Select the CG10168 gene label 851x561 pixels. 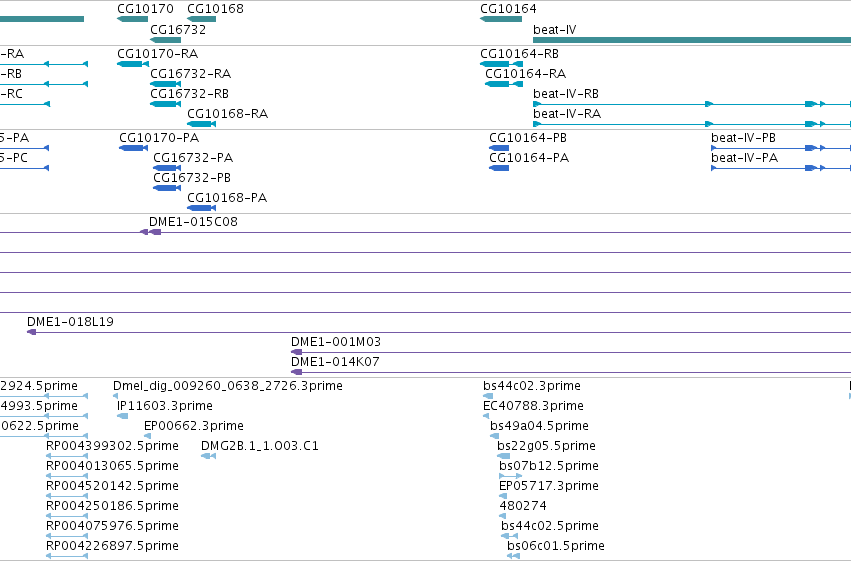click(215, 9)
